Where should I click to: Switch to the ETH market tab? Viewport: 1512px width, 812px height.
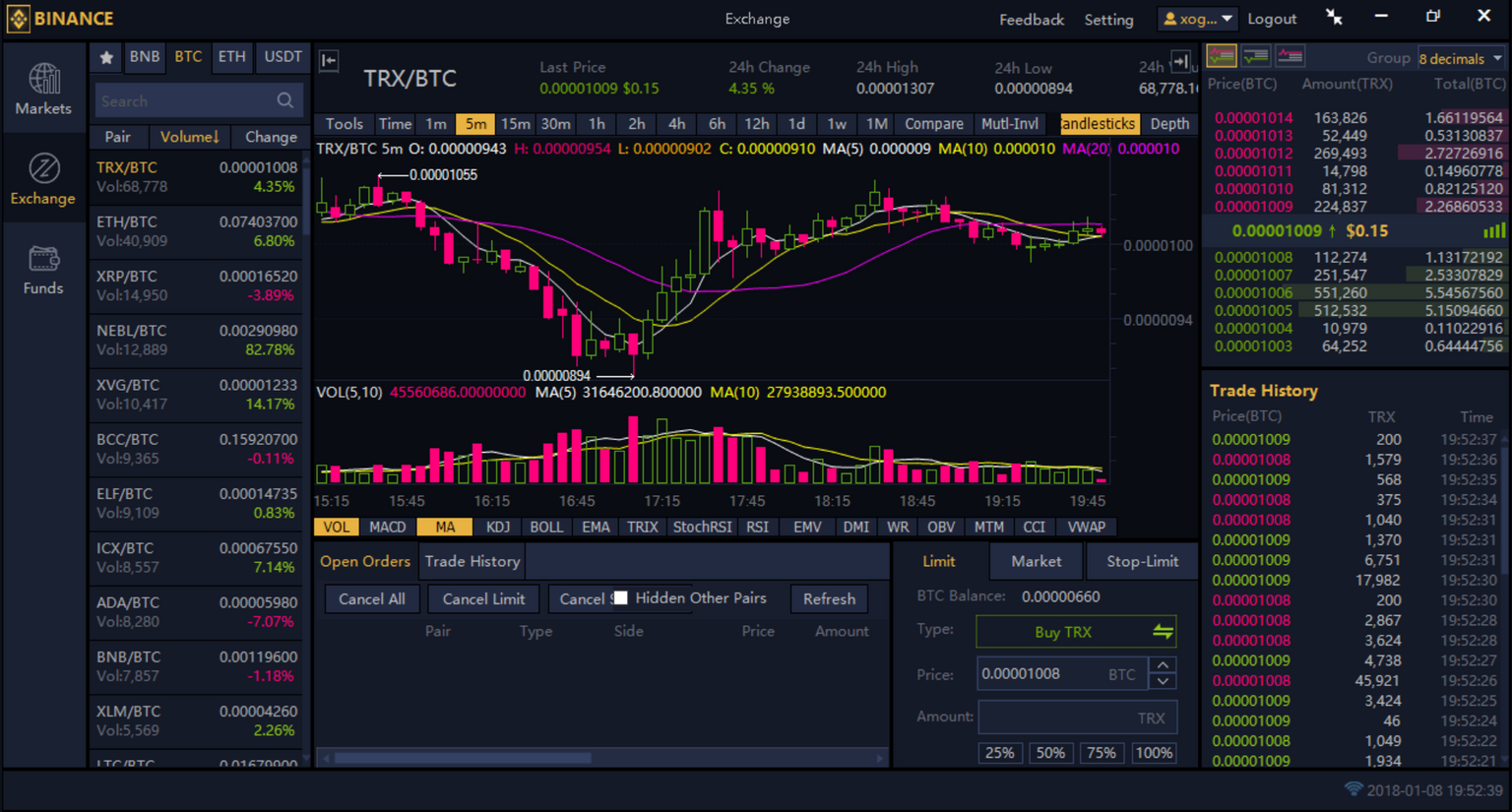pos(231,57)
